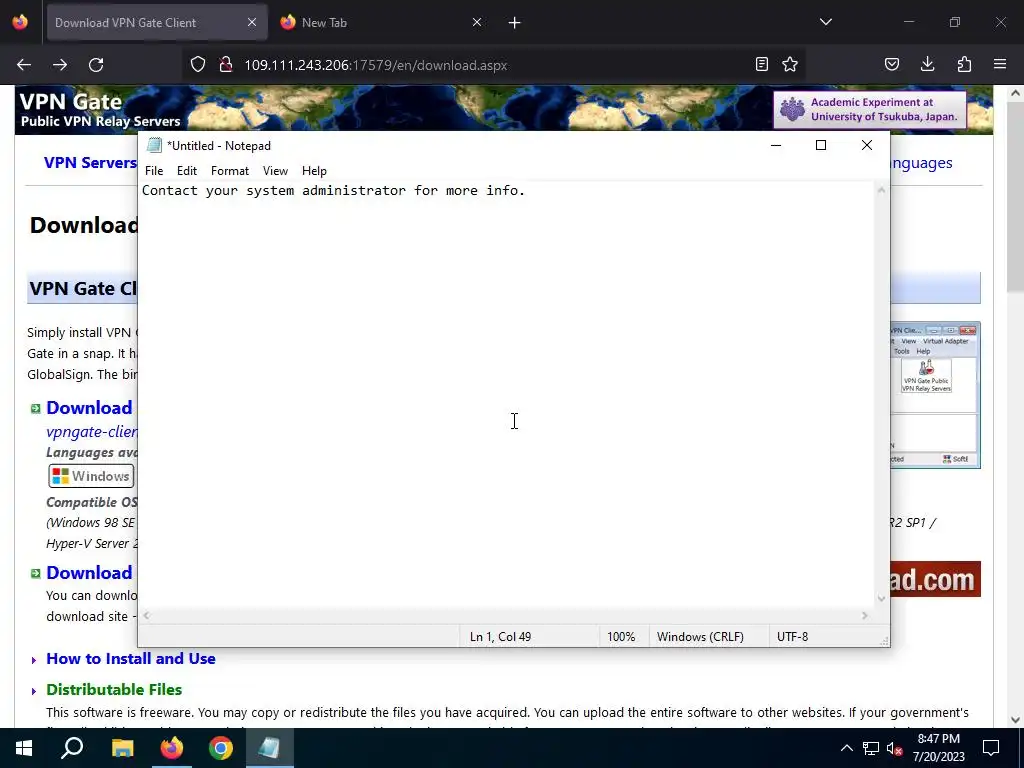Open the extensions puzzle icon
The height and width of the screenshot is (768, 1024).
[964, 64]
